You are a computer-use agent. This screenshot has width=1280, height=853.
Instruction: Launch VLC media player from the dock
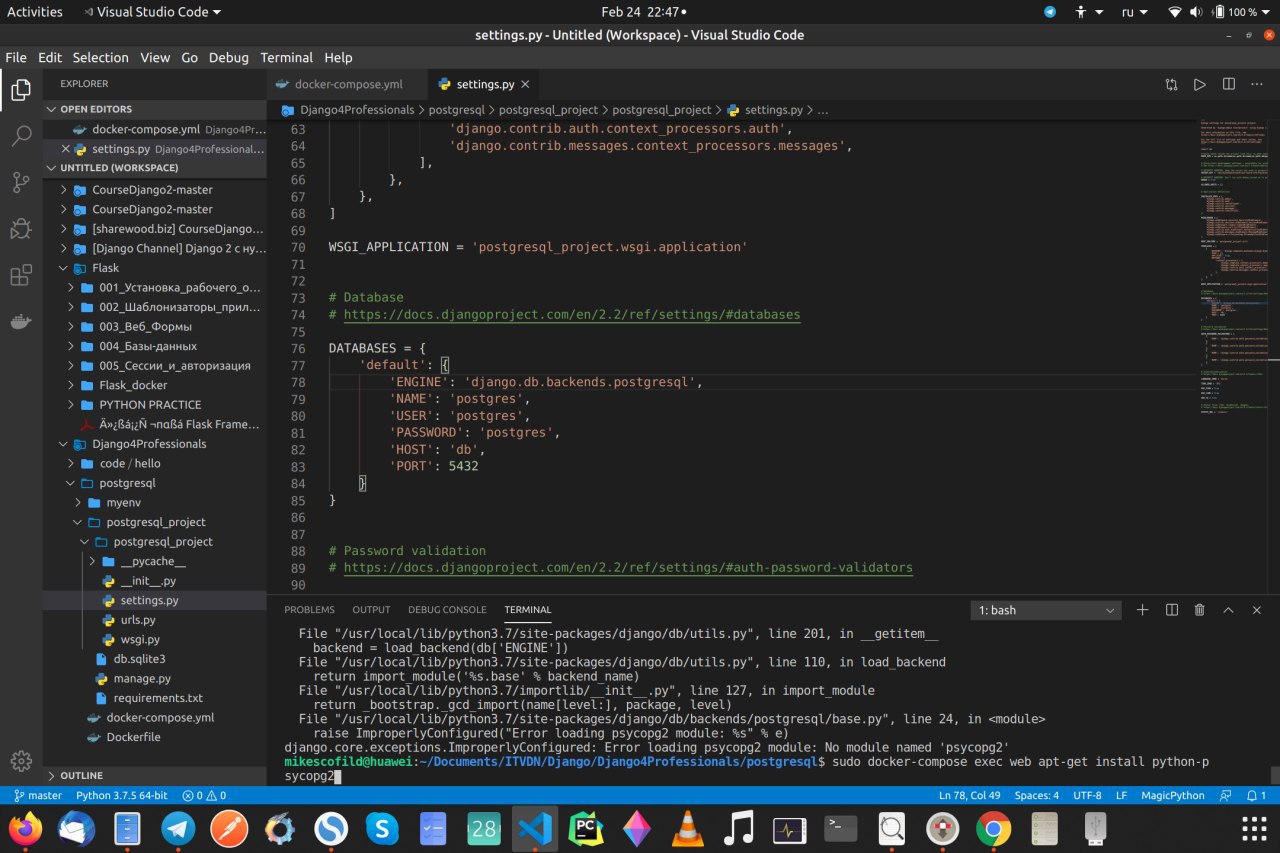(687, 829)
